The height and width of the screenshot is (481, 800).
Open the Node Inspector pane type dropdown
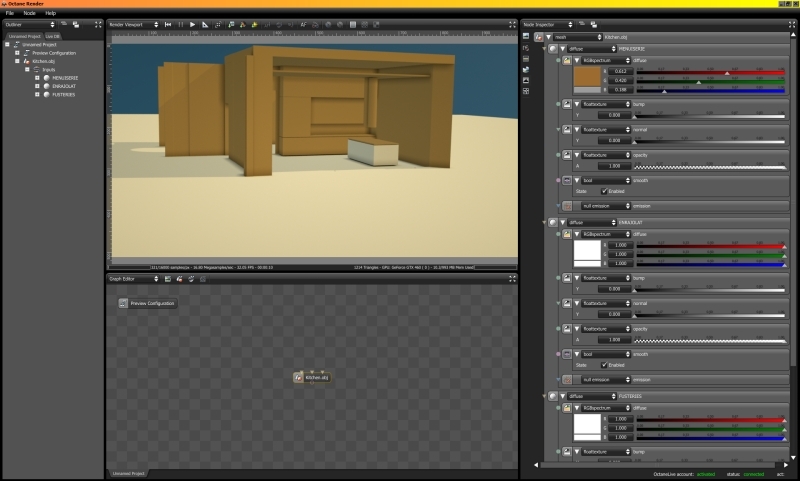click(x=547, y=24)
